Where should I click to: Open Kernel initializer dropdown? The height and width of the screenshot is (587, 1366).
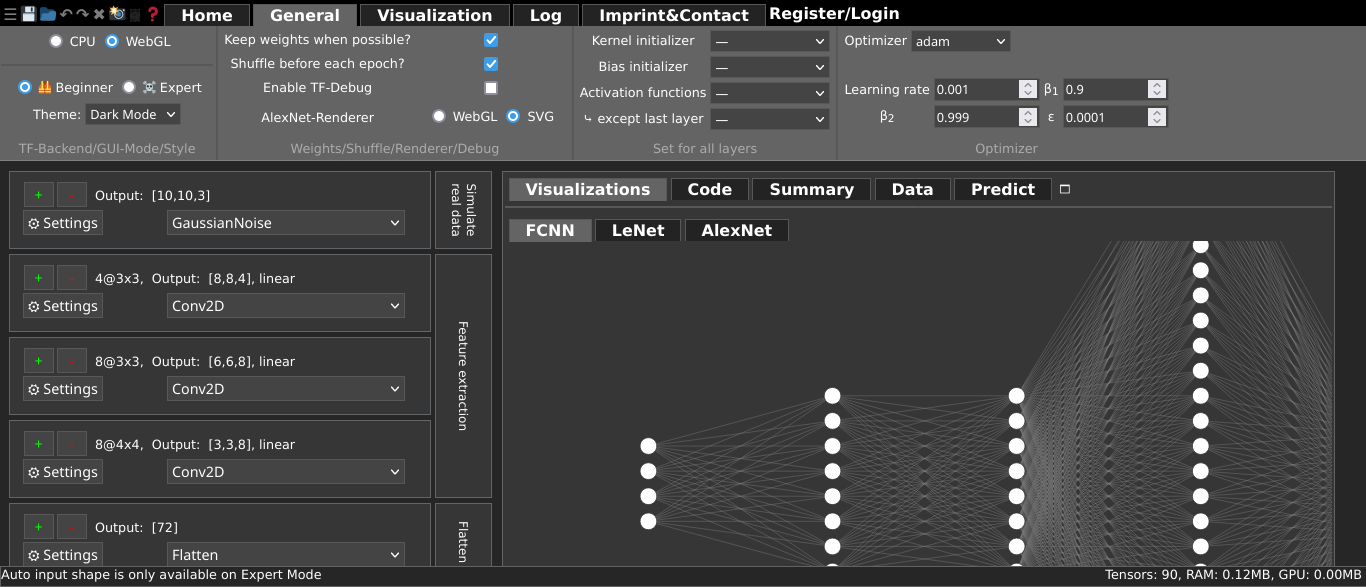pyautogui.click(x=770, y=41)
